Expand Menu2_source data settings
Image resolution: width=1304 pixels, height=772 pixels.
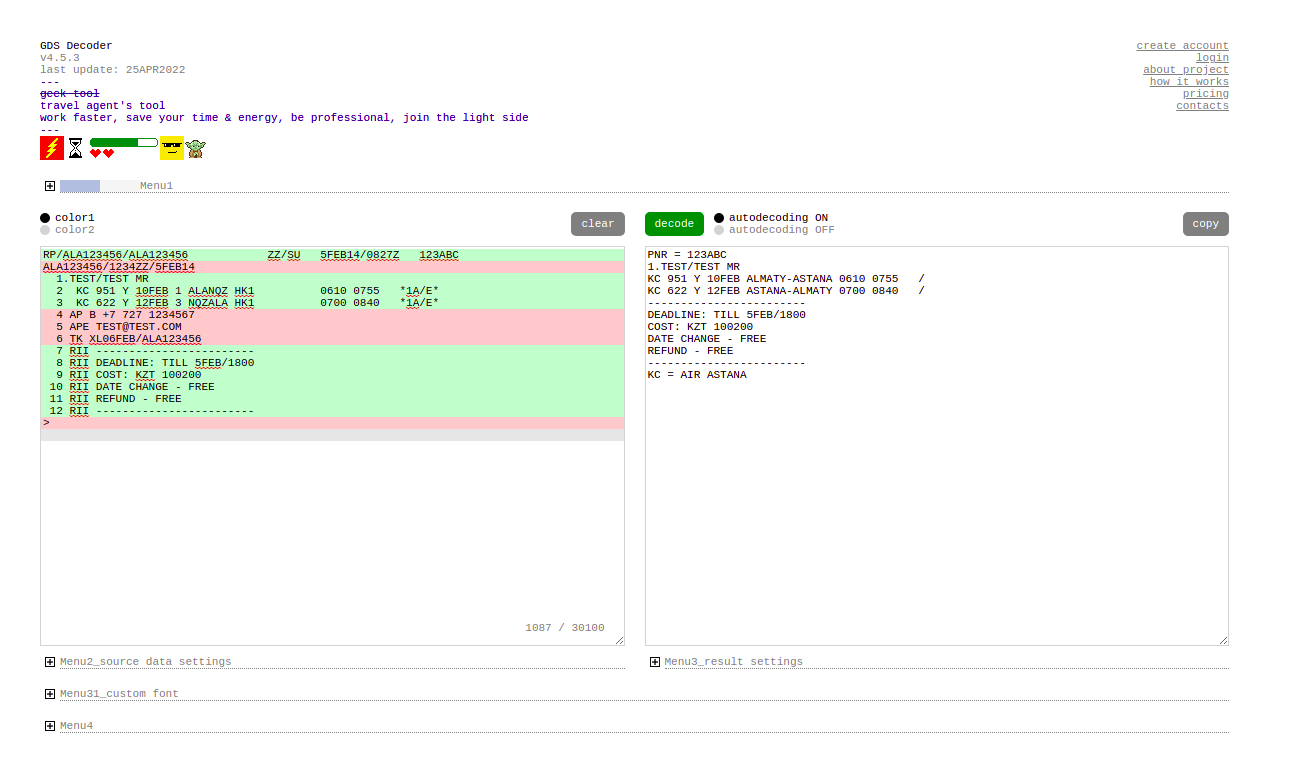pyautogui.click(x=50, y=661)
